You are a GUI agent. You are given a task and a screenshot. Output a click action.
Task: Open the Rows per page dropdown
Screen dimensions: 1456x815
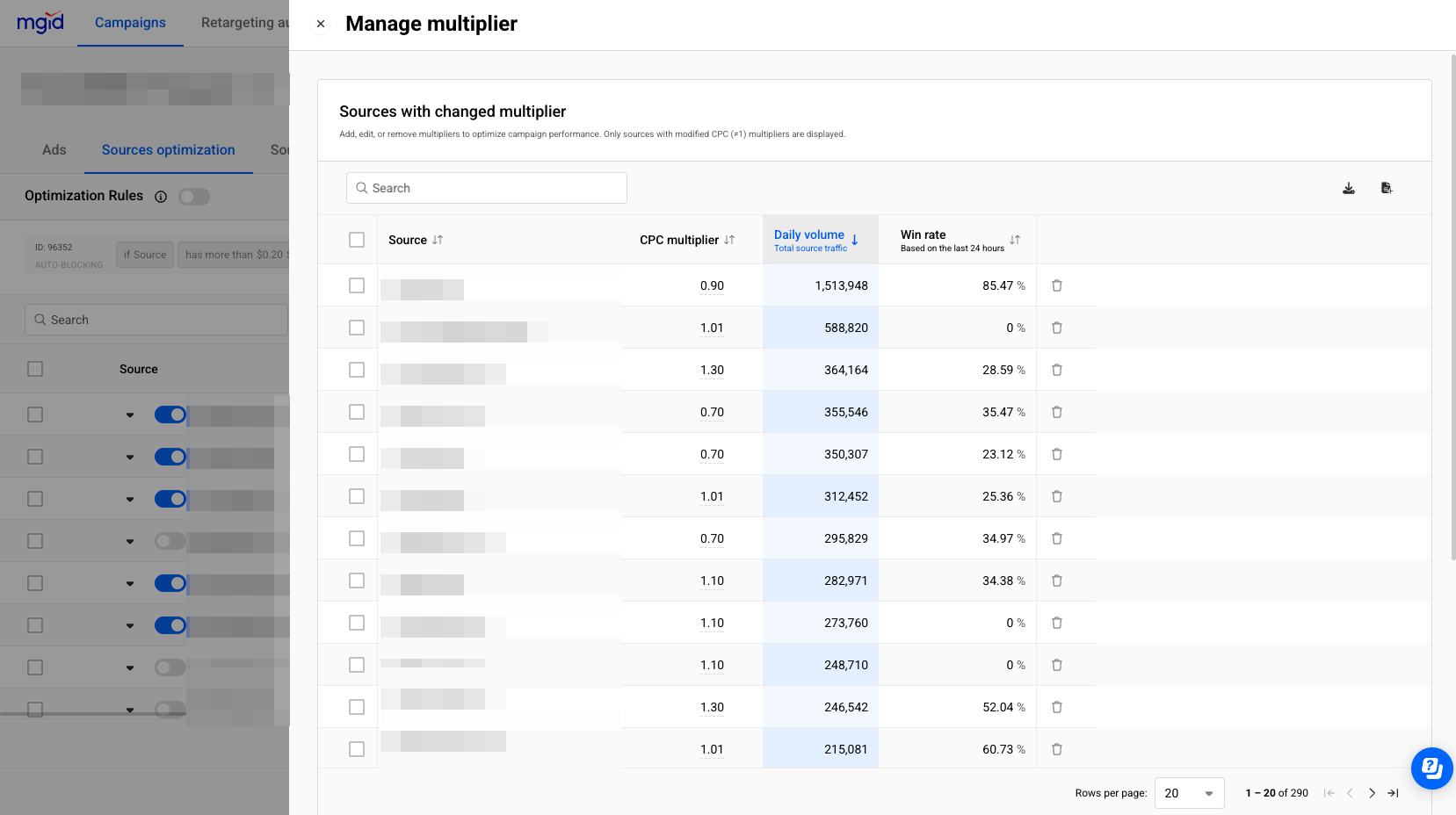pos(1188,793)
